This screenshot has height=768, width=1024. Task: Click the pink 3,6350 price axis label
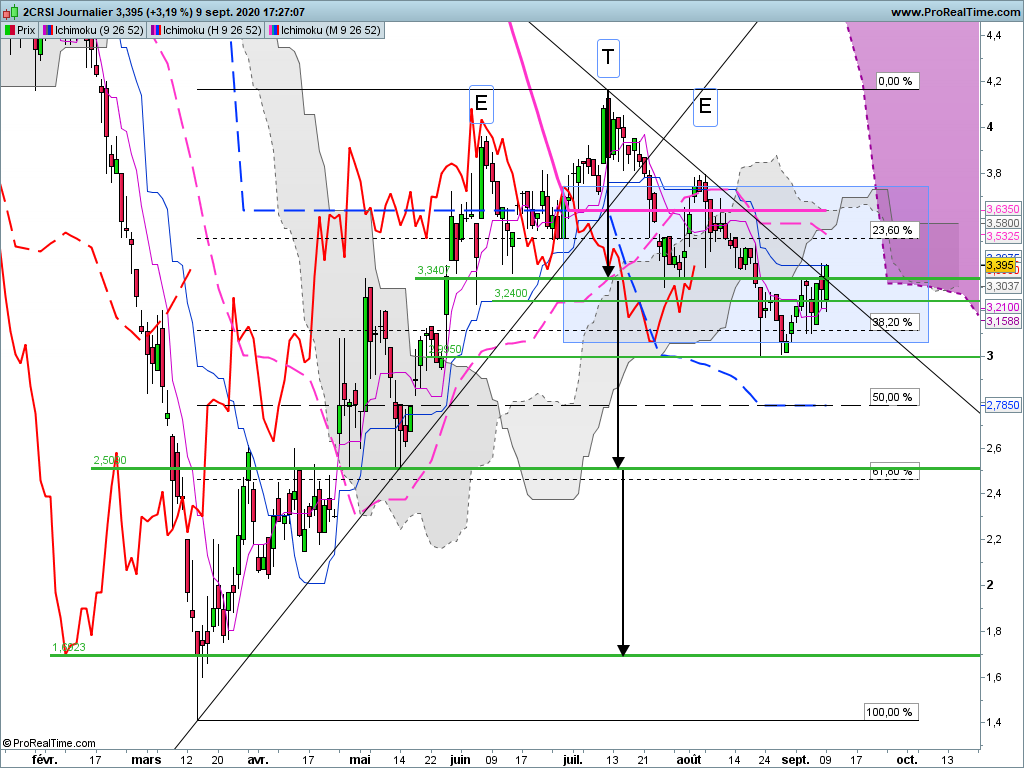click(x=1001, y=208)
